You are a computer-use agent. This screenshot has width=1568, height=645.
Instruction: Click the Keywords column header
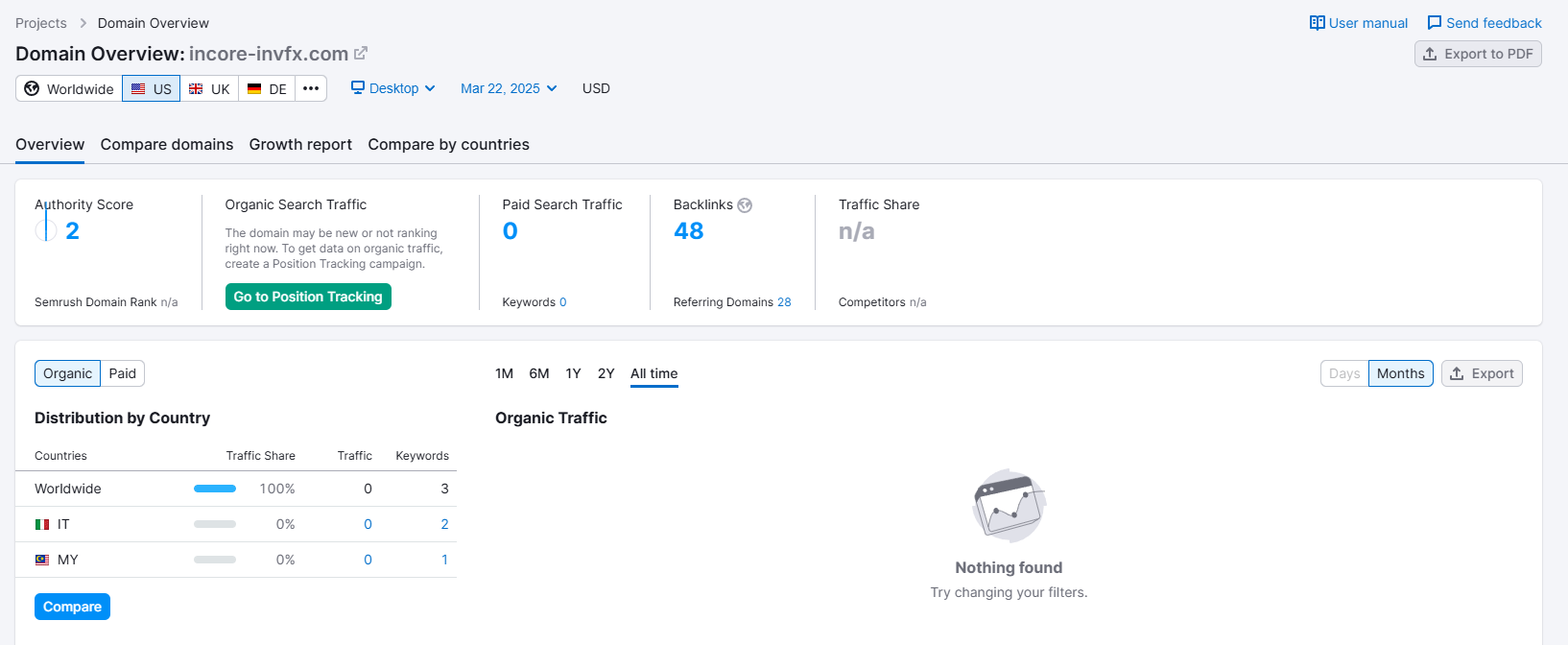pos(422,456)
